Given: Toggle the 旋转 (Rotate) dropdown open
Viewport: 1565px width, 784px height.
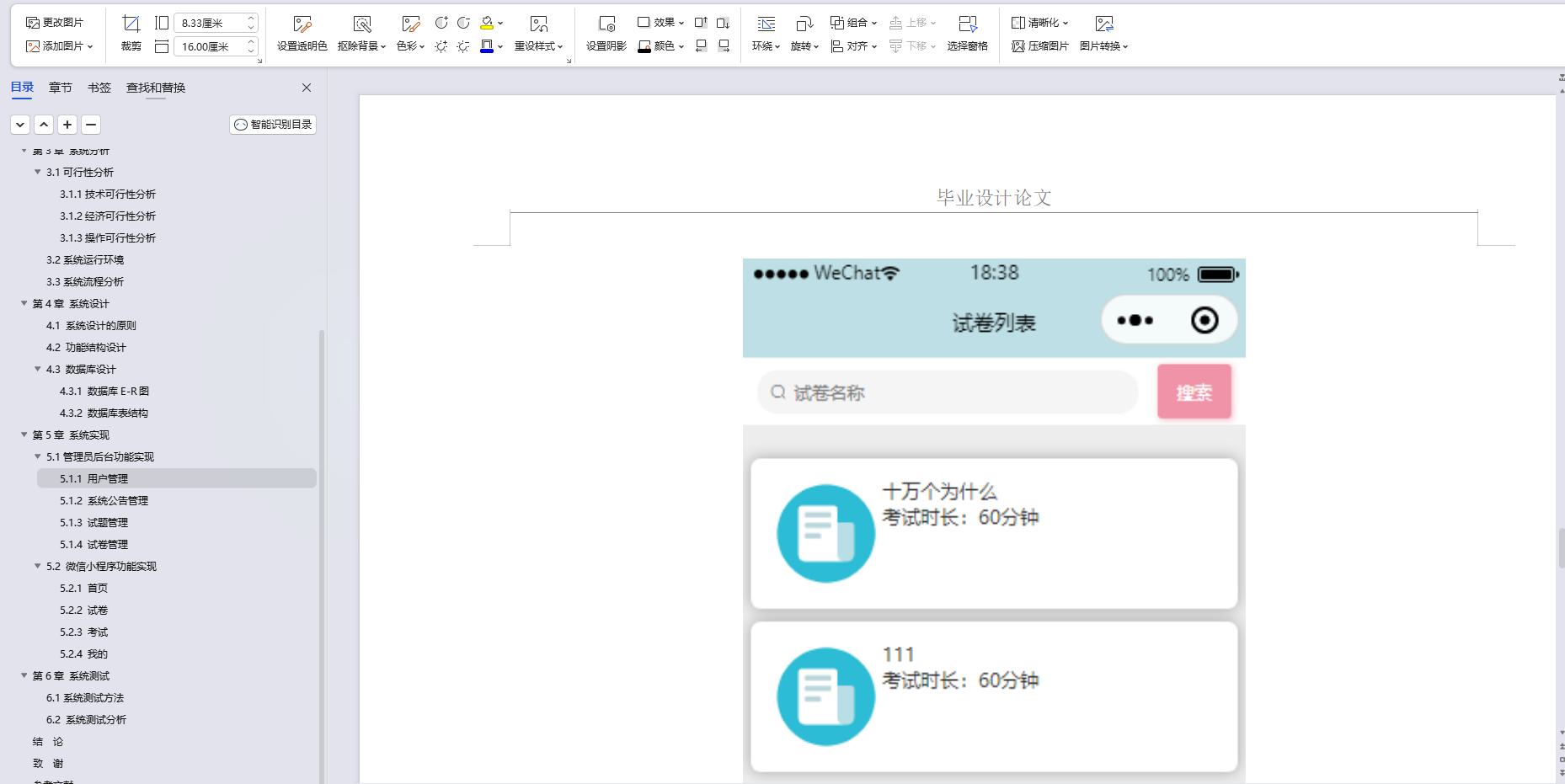Looking at the screenshot, I should tap(805, 47).
